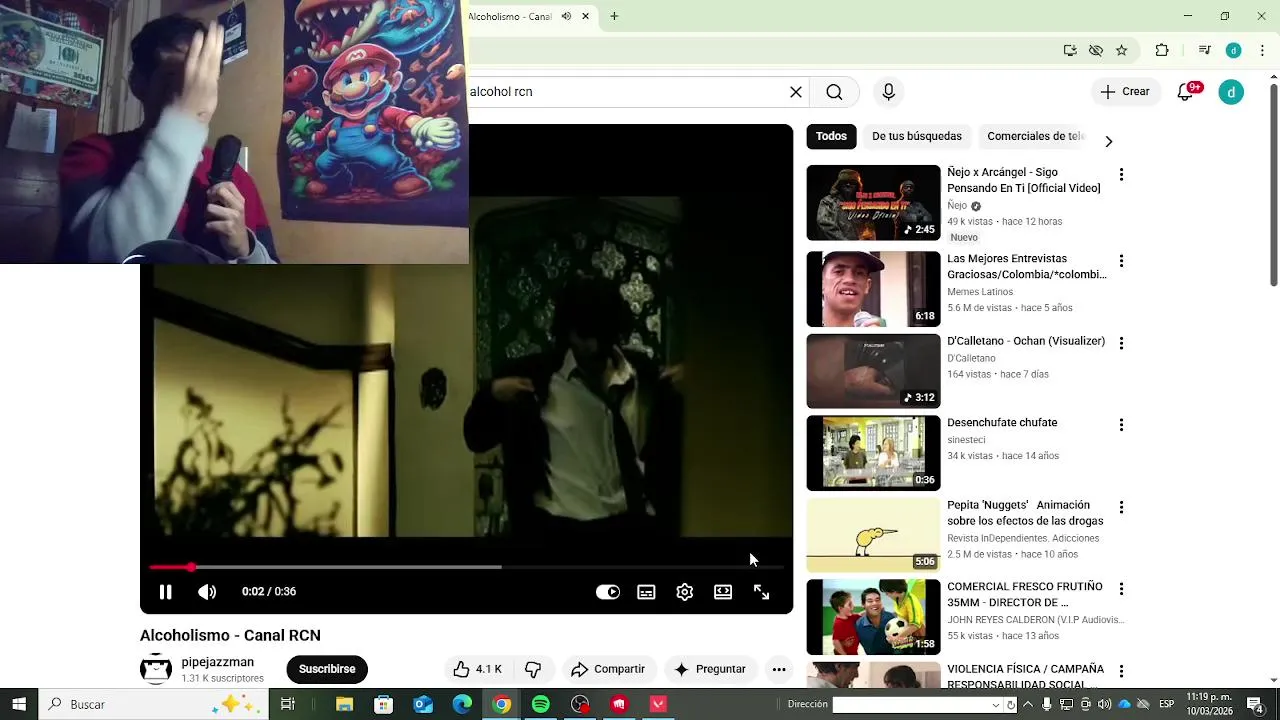Open File Explorer from the taskbar
The width and height of the screenshot is (1280, 720).
(344, 704)
